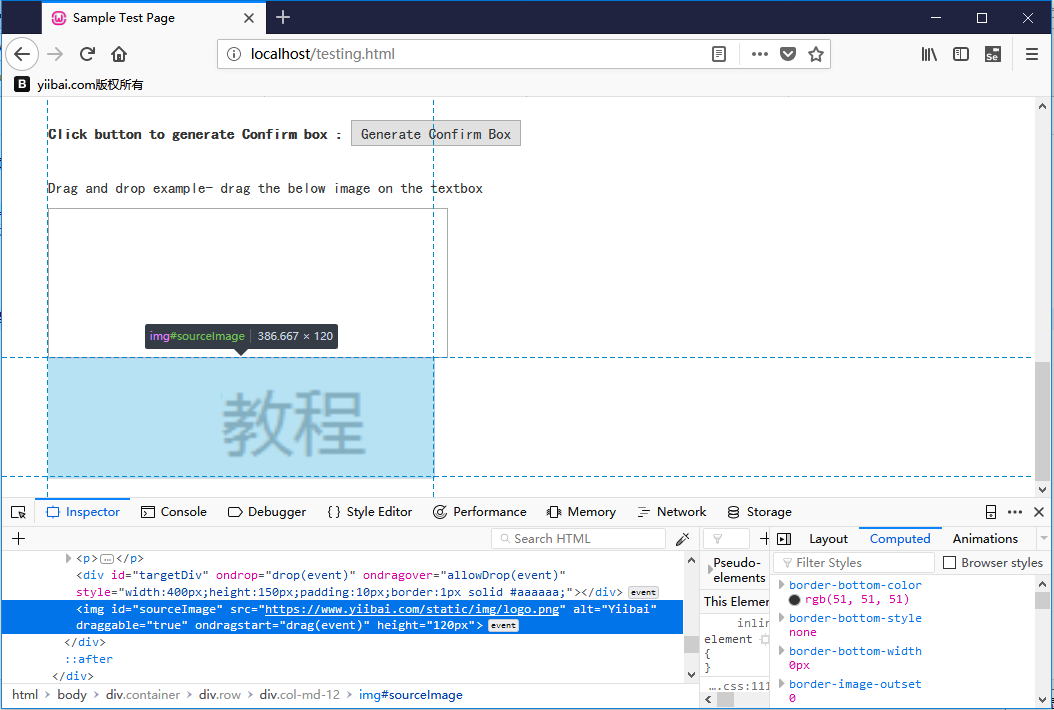This screenshot has height=710, width=1054.
Task: Focus the Search HTML field
Action: [579, 539]
